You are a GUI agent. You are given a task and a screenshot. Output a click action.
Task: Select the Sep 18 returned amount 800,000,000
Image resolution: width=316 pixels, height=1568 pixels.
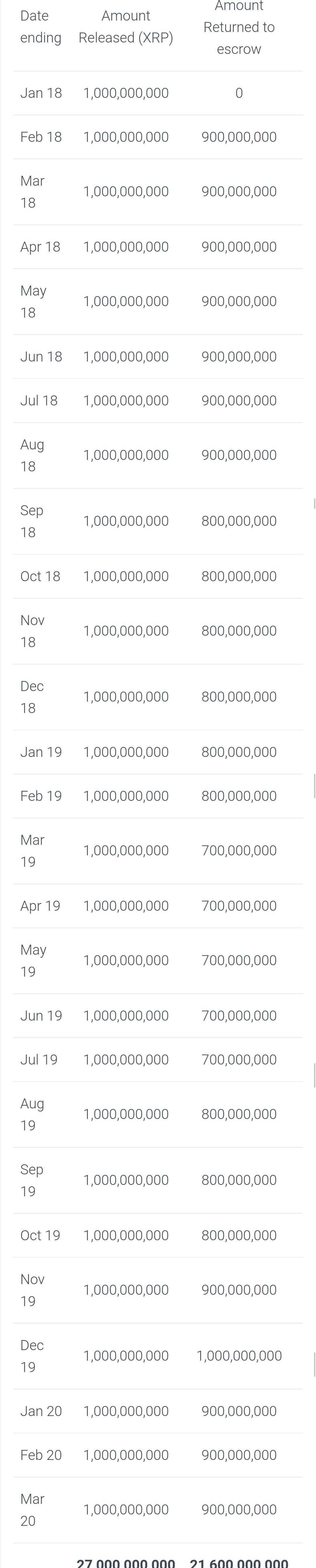239,521
